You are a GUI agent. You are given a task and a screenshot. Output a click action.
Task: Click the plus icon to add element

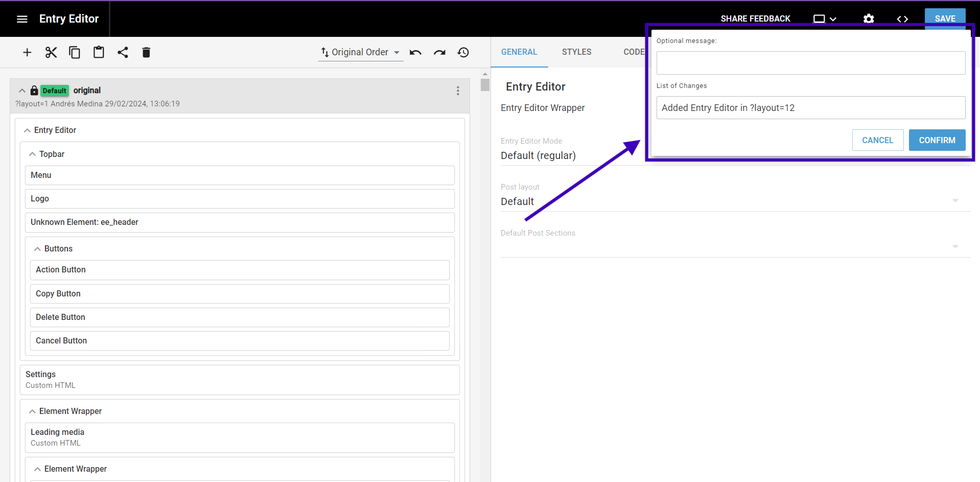click(x=27, y=52)
